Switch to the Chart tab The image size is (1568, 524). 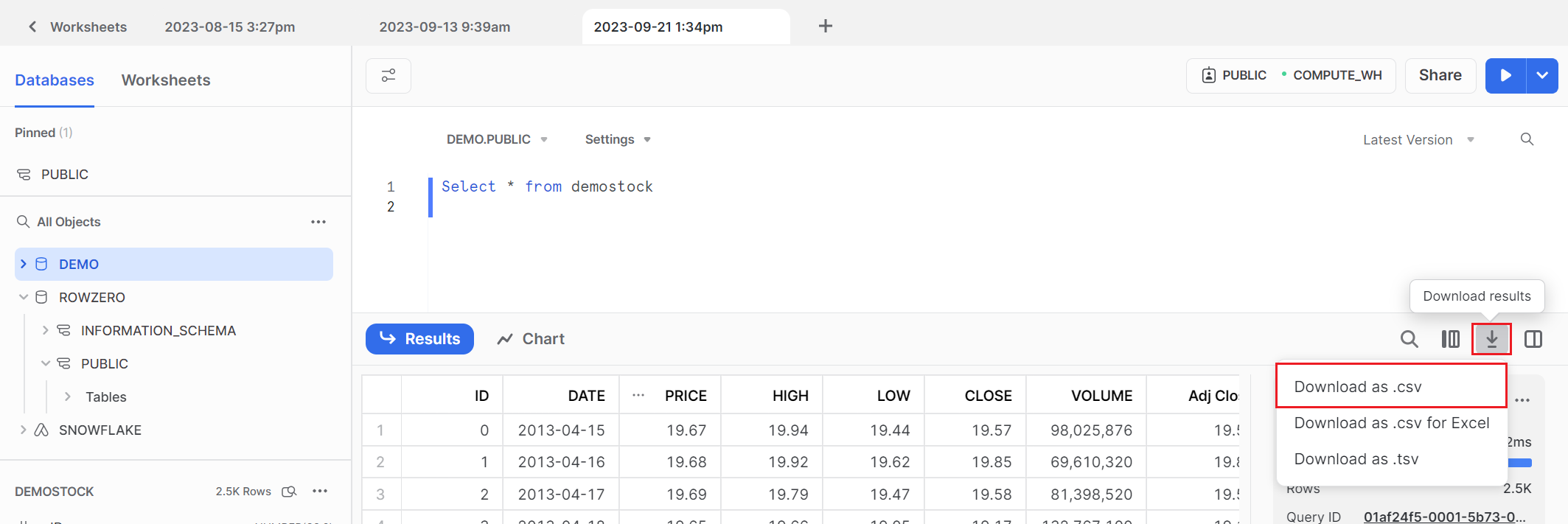coord(531,339)
